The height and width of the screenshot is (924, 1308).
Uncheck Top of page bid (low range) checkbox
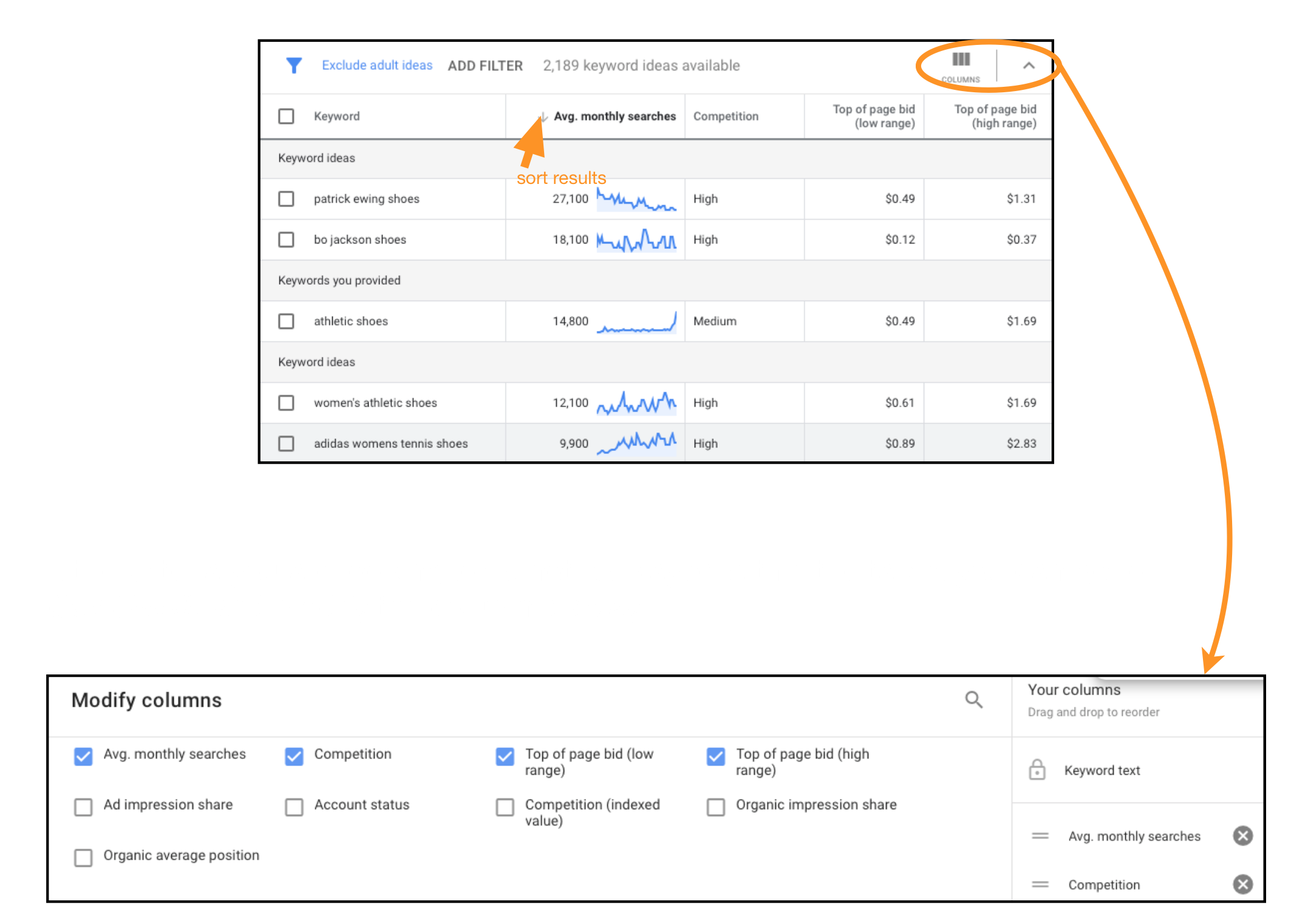click(x=505, y=756)
